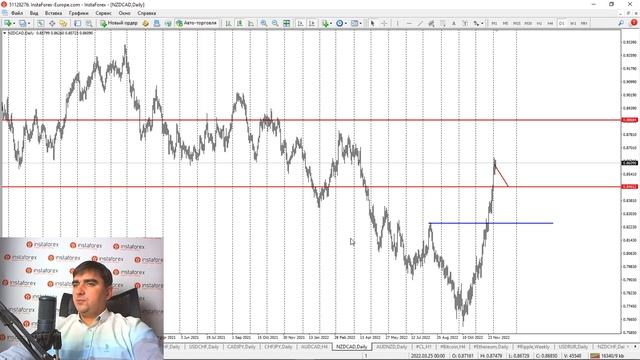Image resolution: width=640 pixels, height=360 pixels.
Task: Open the Окно menu
Action: (124, 13)
